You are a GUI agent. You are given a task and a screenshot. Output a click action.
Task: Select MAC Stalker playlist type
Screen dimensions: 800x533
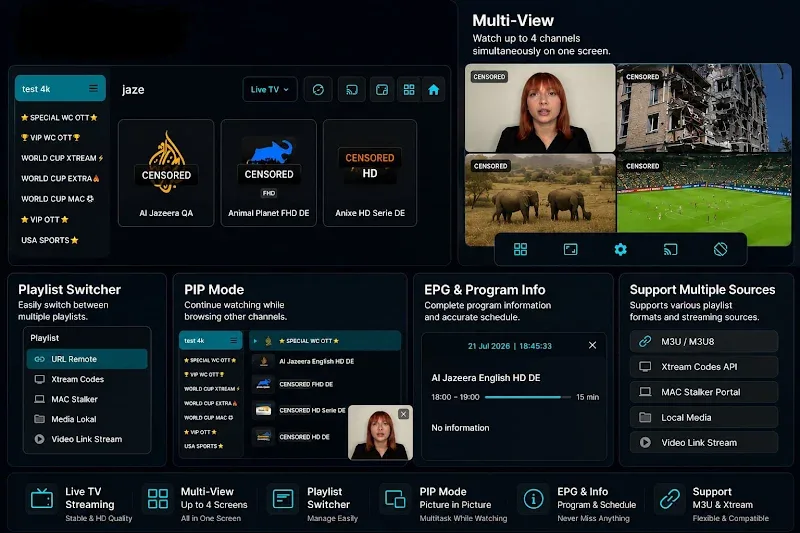[x=87, y=399]
